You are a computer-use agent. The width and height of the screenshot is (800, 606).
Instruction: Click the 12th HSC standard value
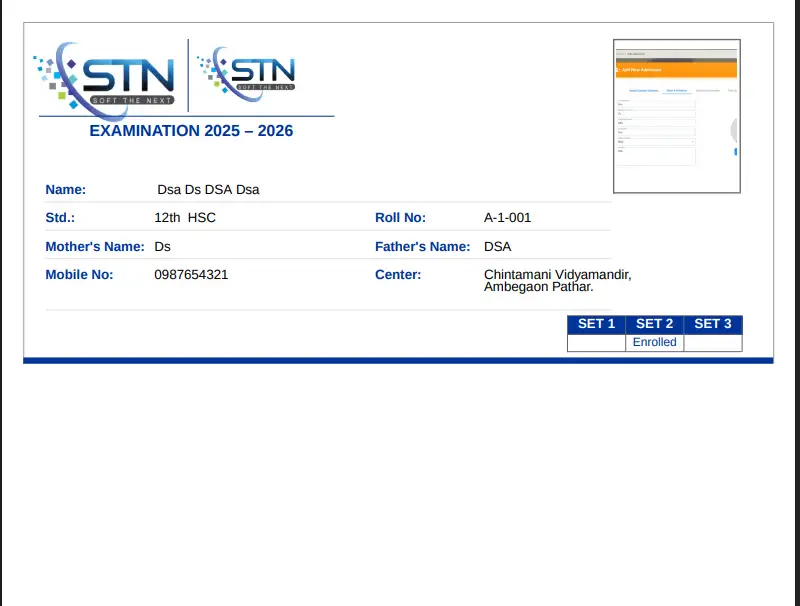(x=184, y=218)
